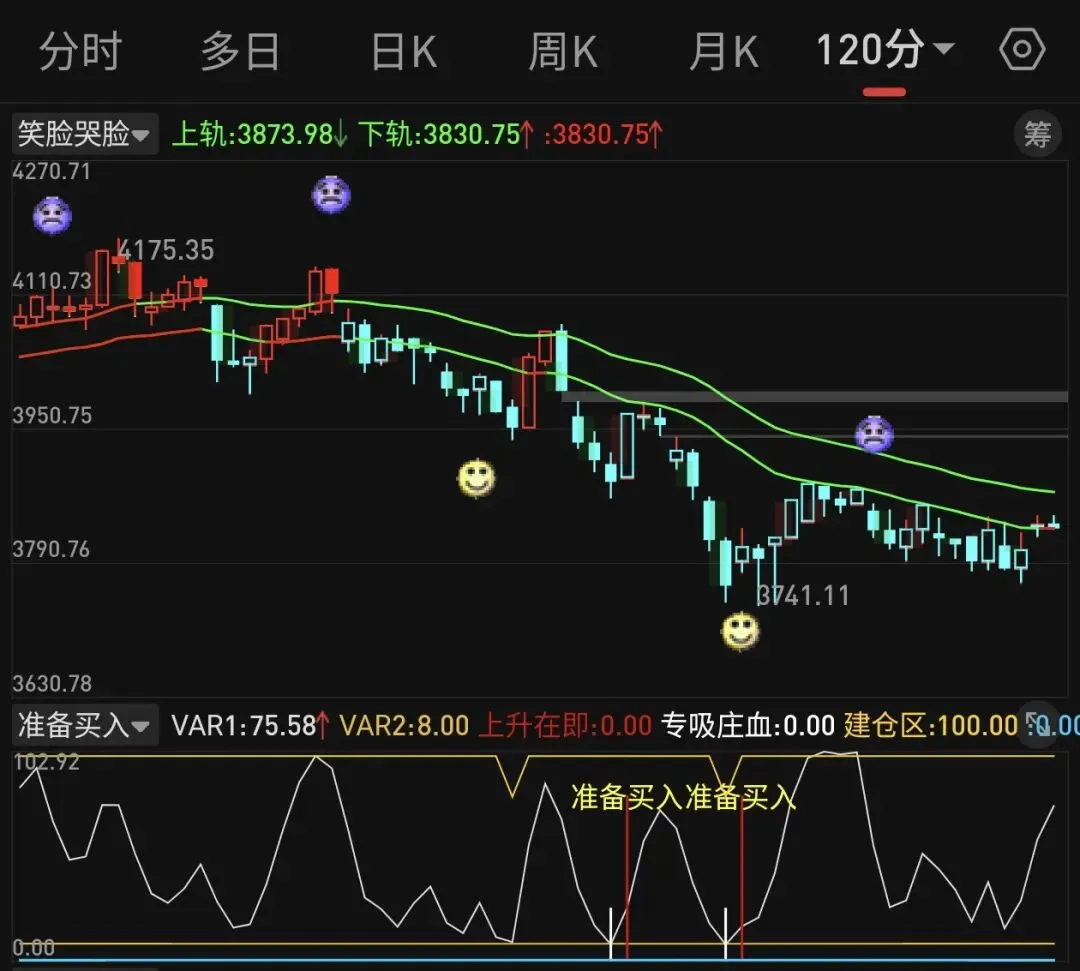
Task: Switch to the 分时 tab
Action: [x=80, y=52]
